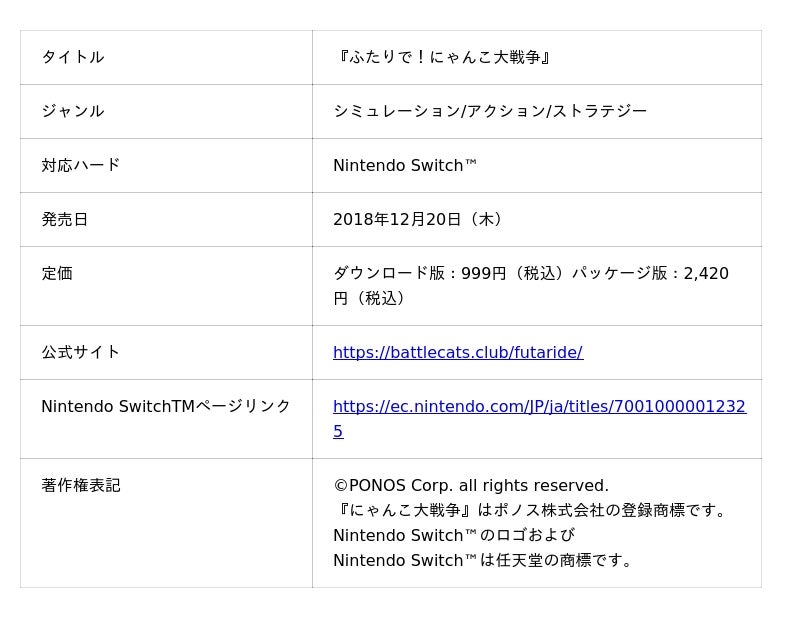Open the ec.nintendo.com titles page link
Image resolution: width=800 pixels, height=618 pixels.
[539, 406]
